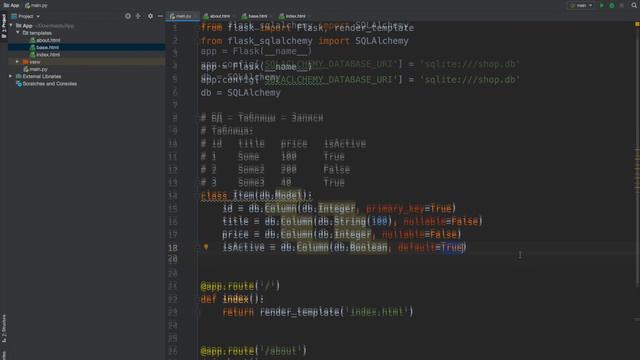The image size is (640, 360).
Task: Click the Project tool window side tab
Action: [4, 26]
